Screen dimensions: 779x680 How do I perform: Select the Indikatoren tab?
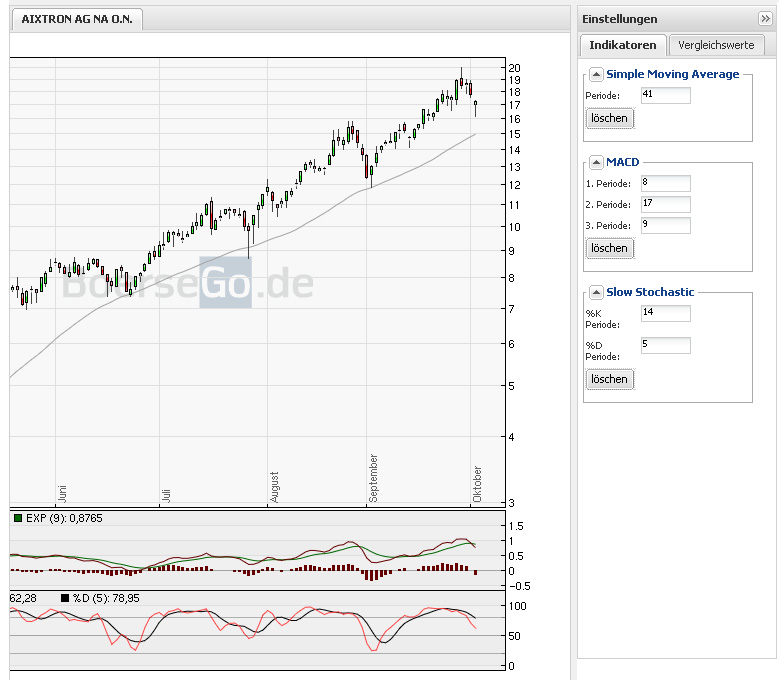[x=623, y=45]
